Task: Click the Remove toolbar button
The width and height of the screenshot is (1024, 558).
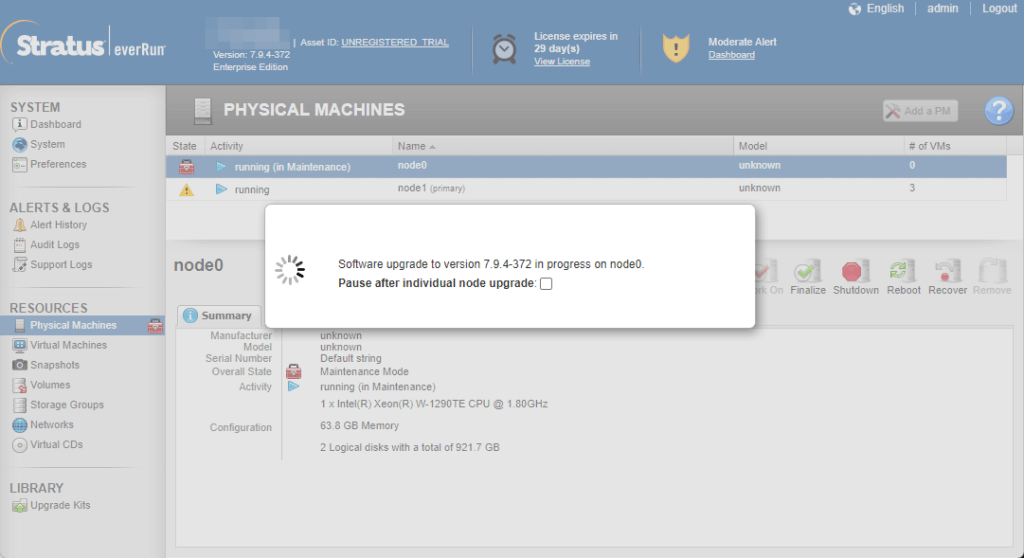Action: [992, 278]
